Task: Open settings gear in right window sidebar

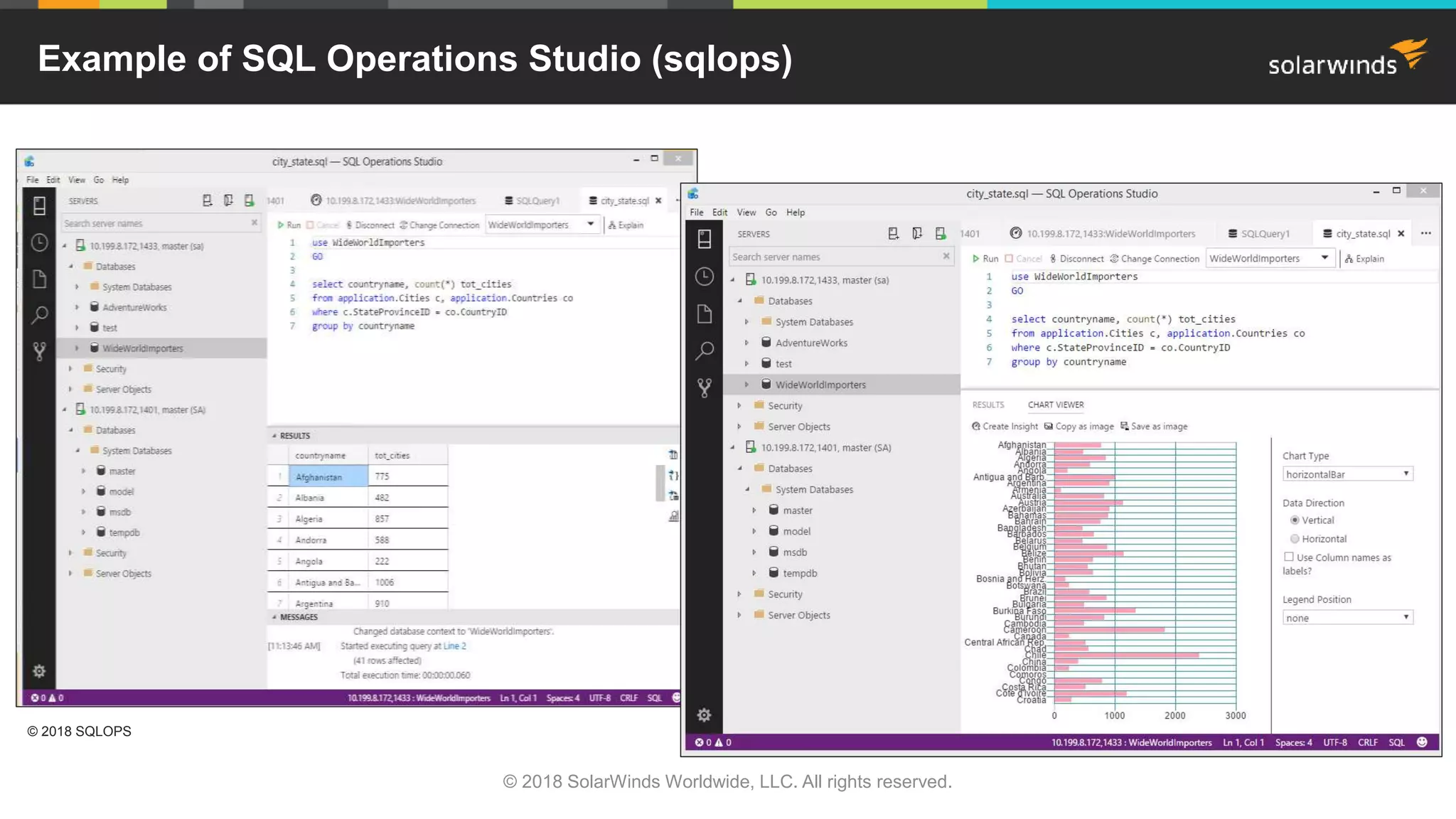Action: pos(704,715)
